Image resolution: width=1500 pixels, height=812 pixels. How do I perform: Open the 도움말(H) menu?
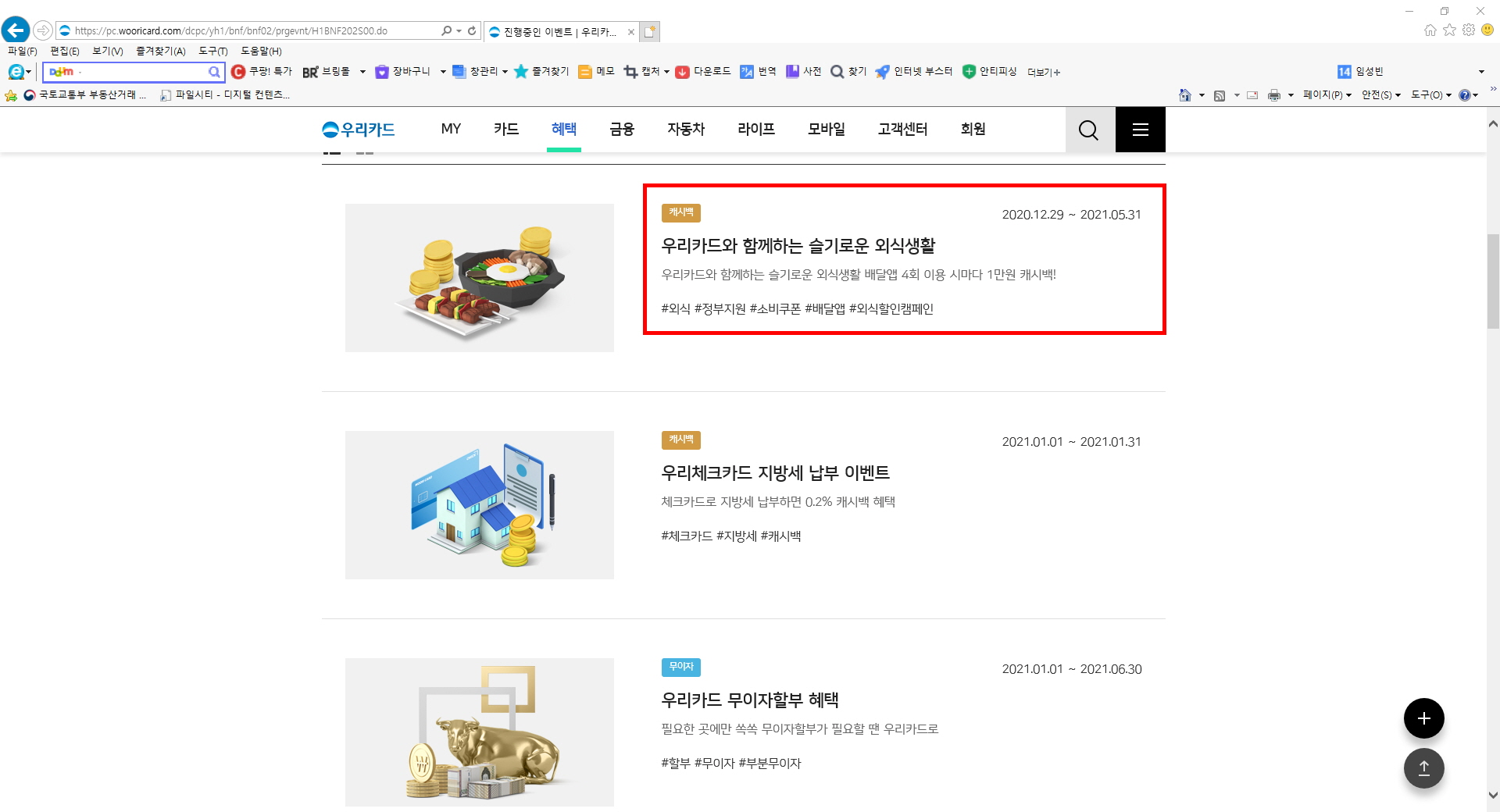[261, 51]
